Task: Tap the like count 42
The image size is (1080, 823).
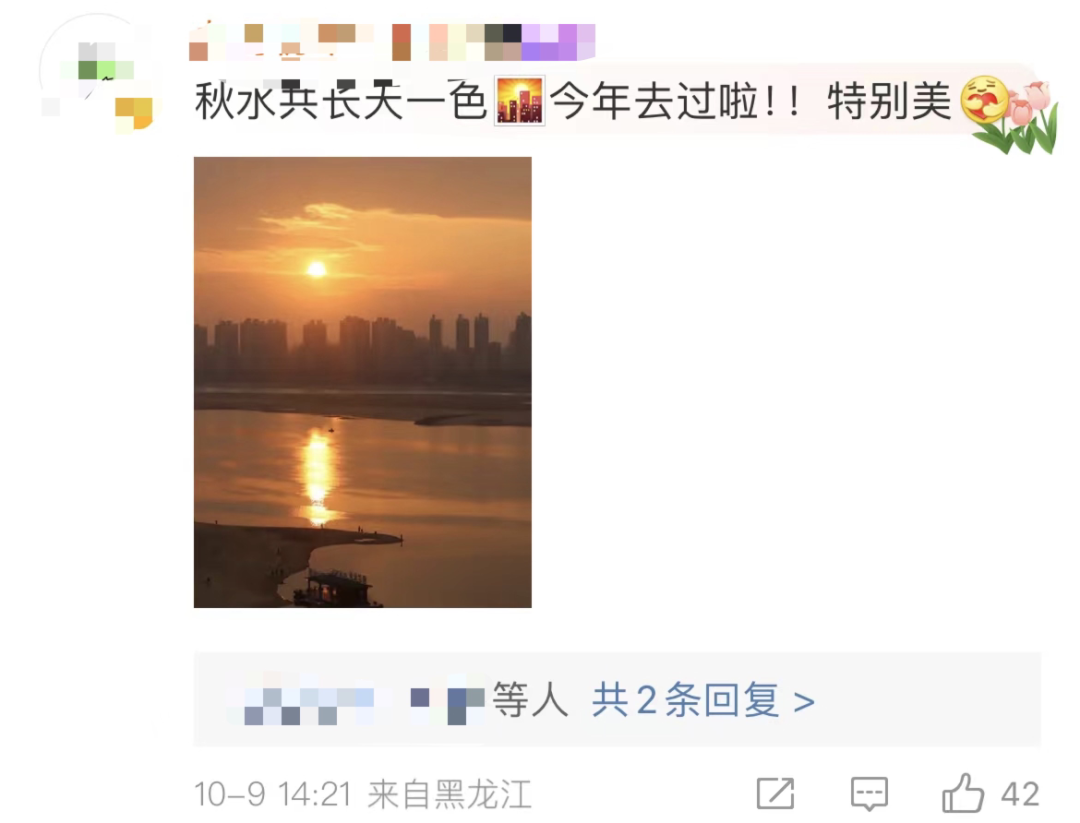Action: [x=1020, y=794]
